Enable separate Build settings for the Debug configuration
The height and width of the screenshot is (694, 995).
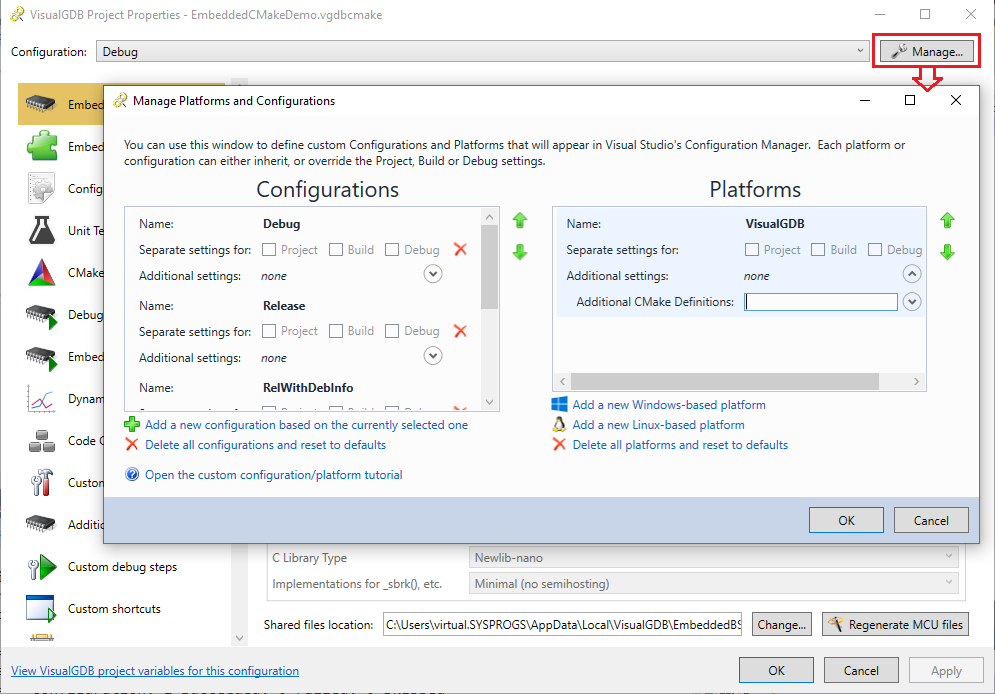(336, 249)
